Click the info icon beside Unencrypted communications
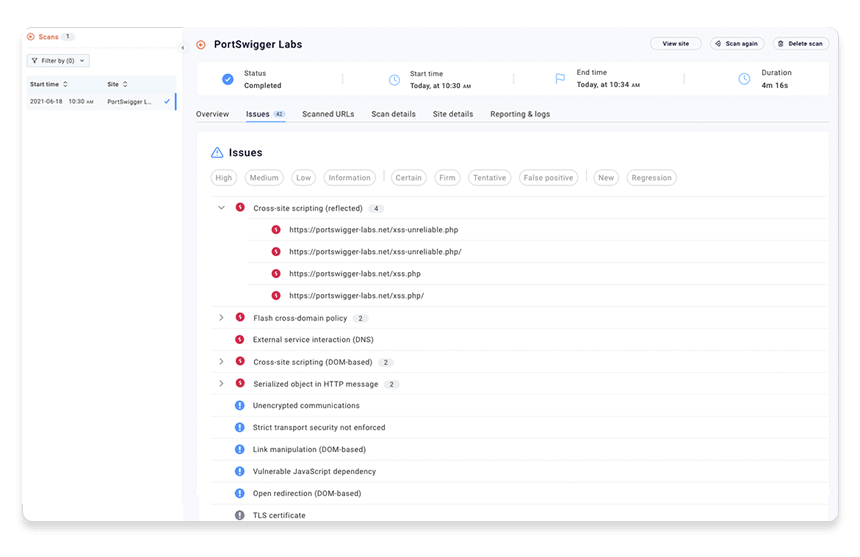 [x=240, y=406]
